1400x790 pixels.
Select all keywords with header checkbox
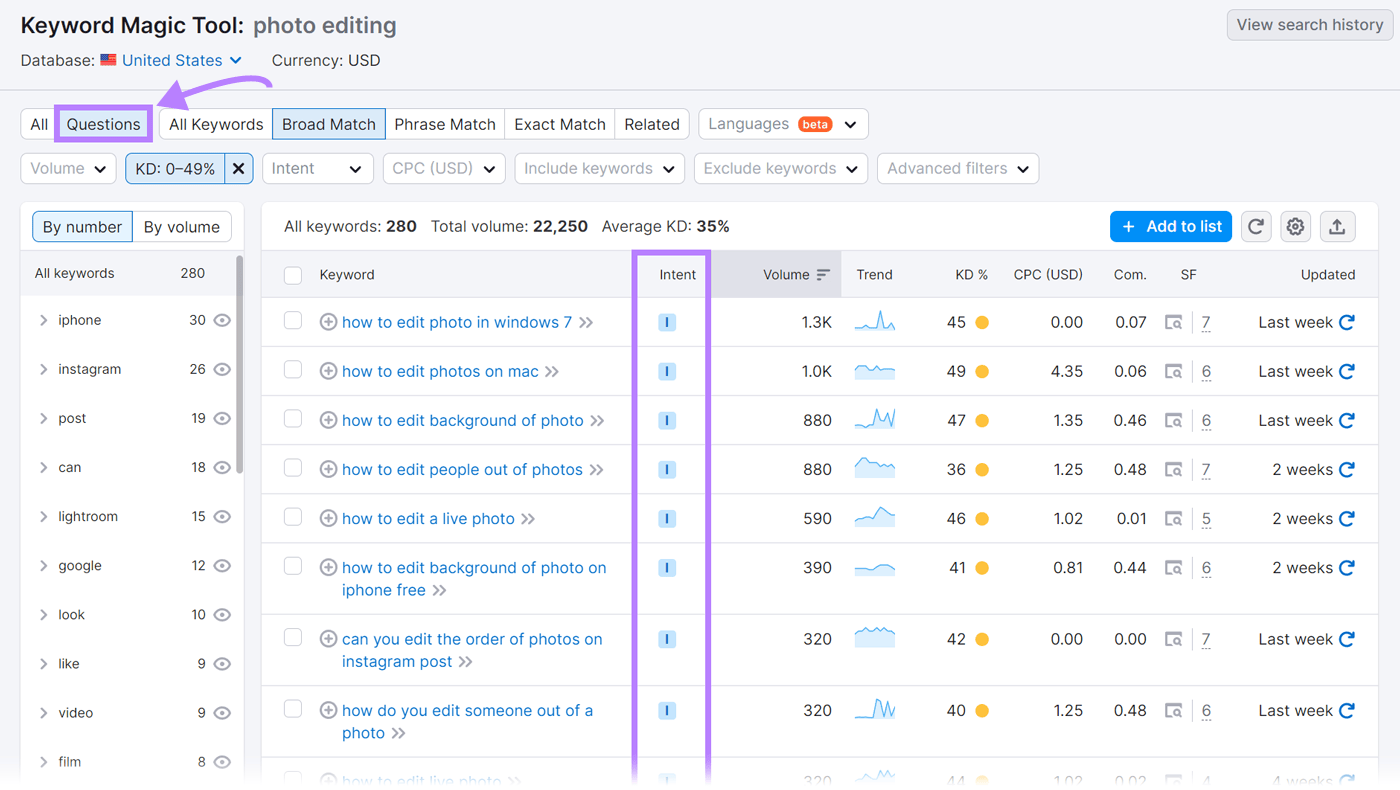pos(293,274)
